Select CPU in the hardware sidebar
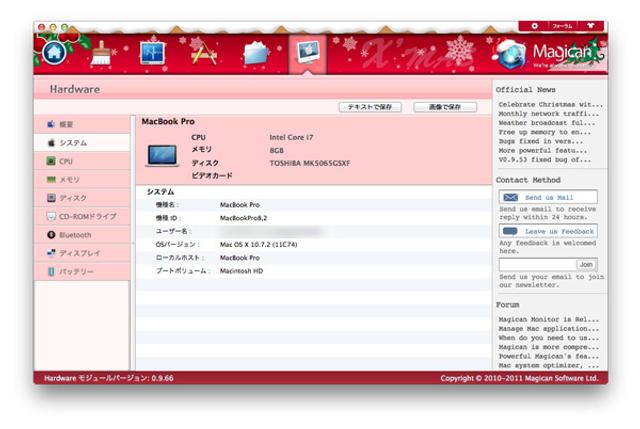 pos(82,161)
